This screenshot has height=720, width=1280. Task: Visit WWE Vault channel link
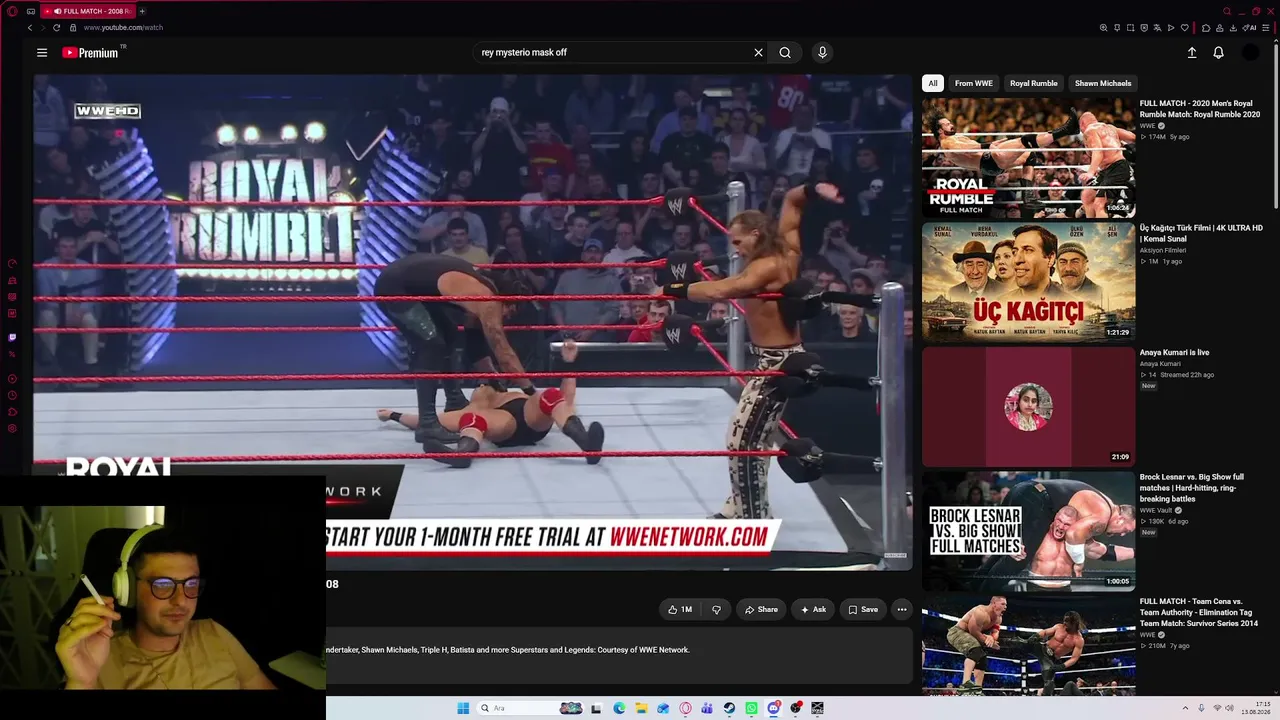point(1157,510)
